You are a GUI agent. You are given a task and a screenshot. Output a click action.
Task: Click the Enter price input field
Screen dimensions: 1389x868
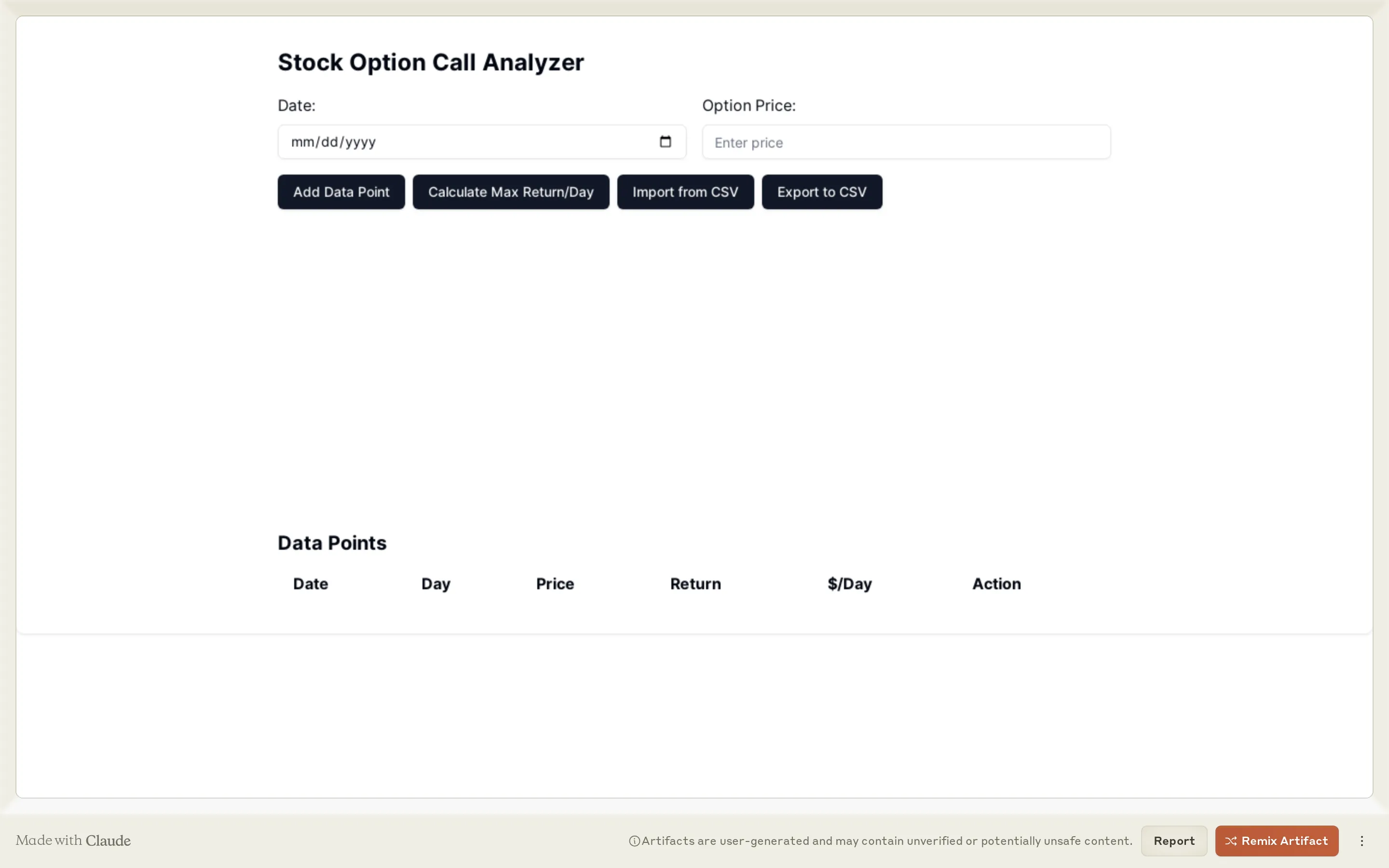[906, 142]
